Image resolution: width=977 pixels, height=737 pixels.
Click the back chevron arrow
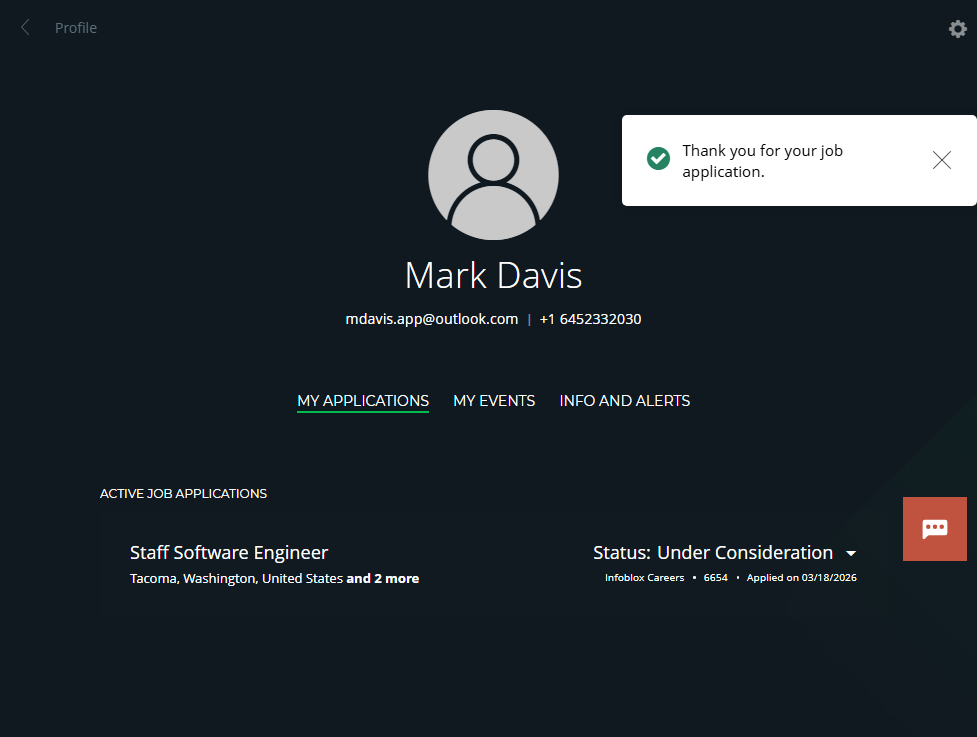point(26,28)
